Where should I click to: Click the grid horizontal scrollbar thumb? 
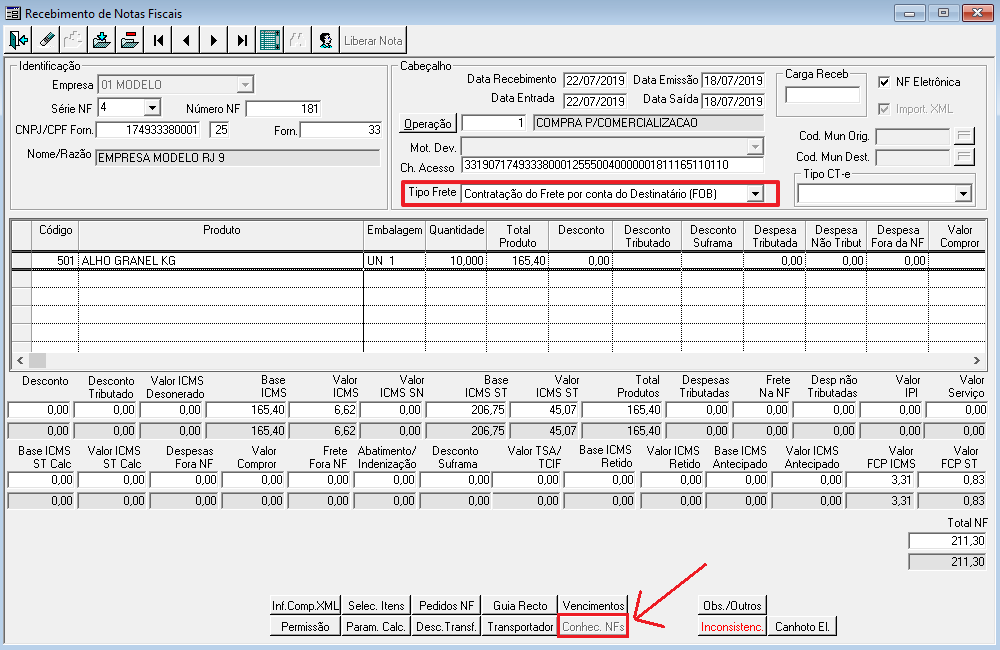click(38, 360)
